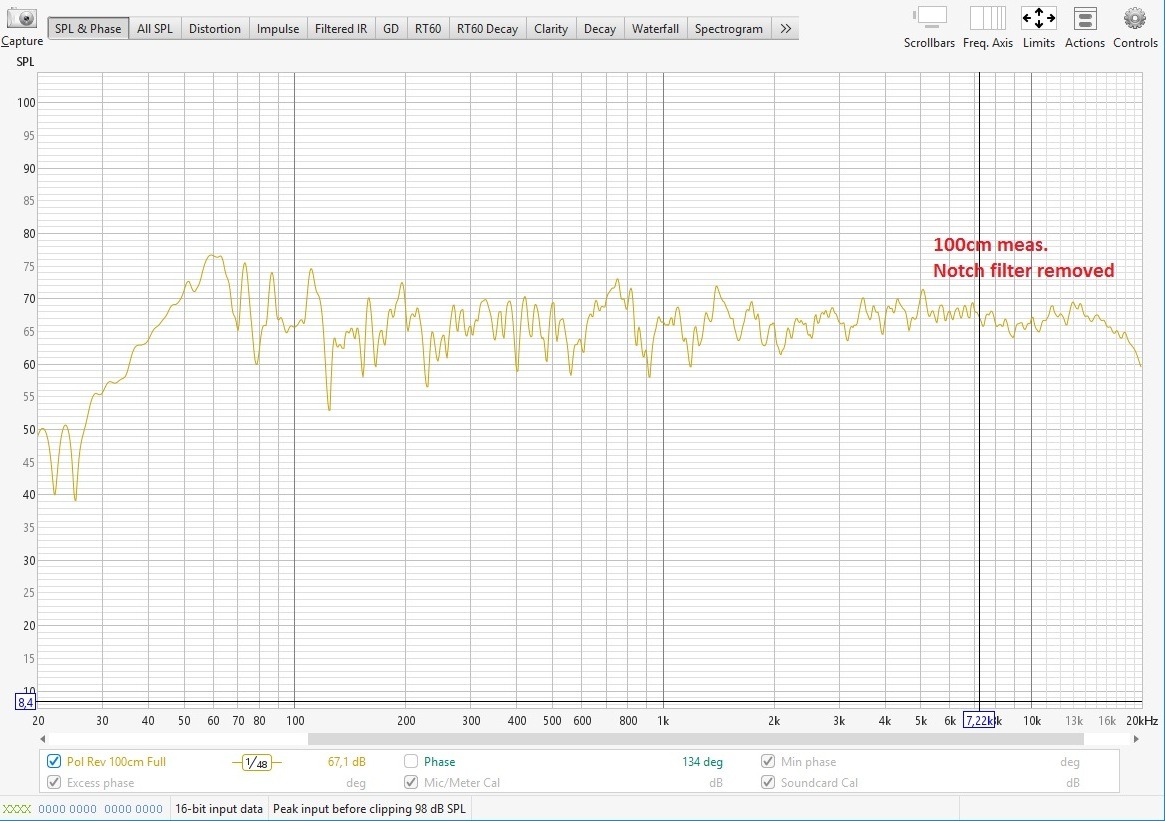
Task: Show more tabs with the double-chevron button
Action: tap(785, 28)
